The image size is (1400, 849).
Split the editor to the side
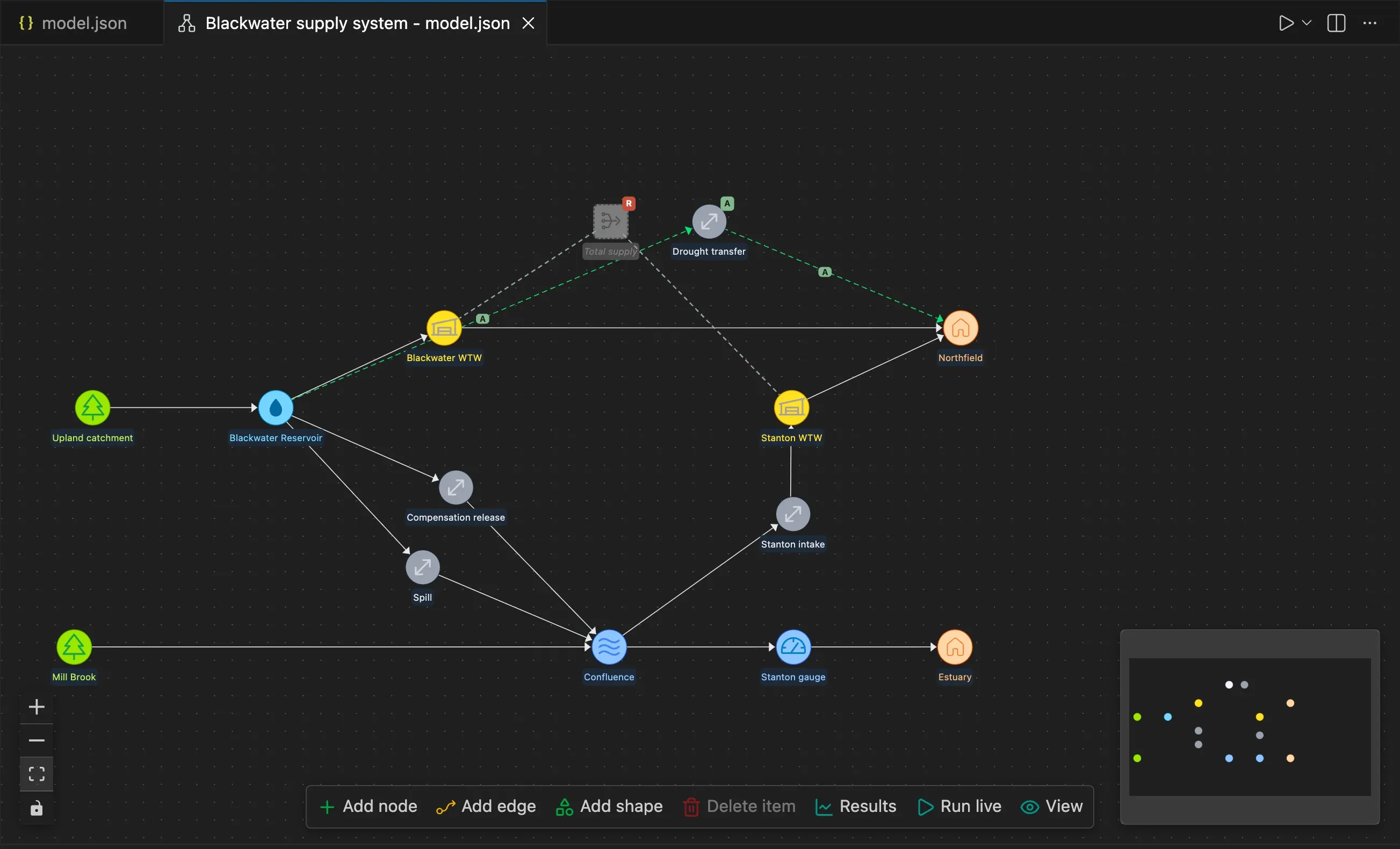(1337, 23)
